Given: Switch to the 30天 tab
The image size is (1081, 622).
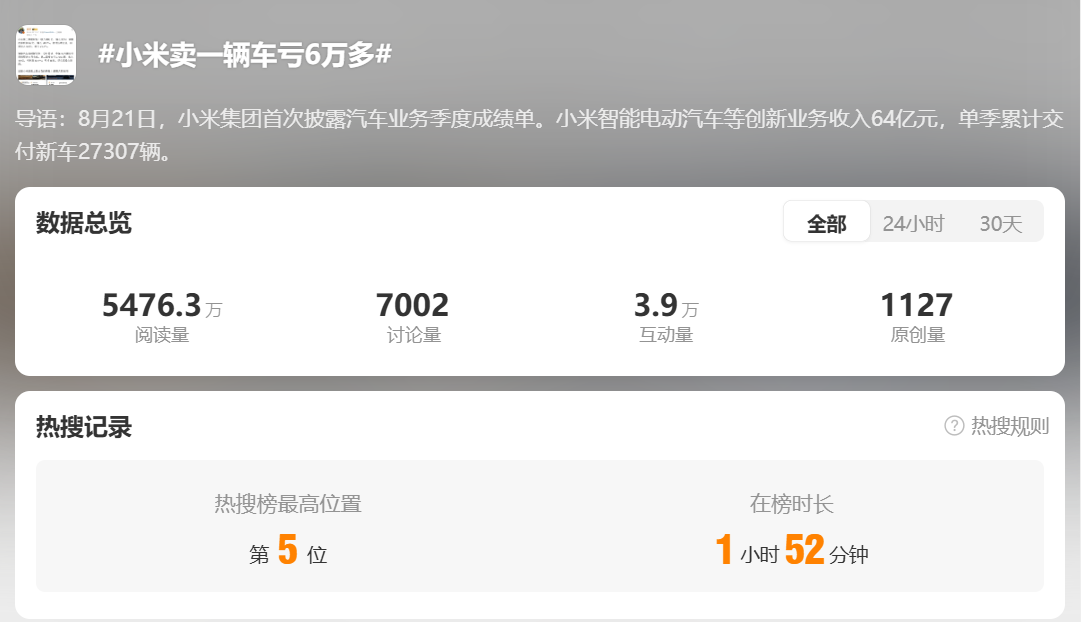Looking at the screenshot, I should tap(1000, 223).
